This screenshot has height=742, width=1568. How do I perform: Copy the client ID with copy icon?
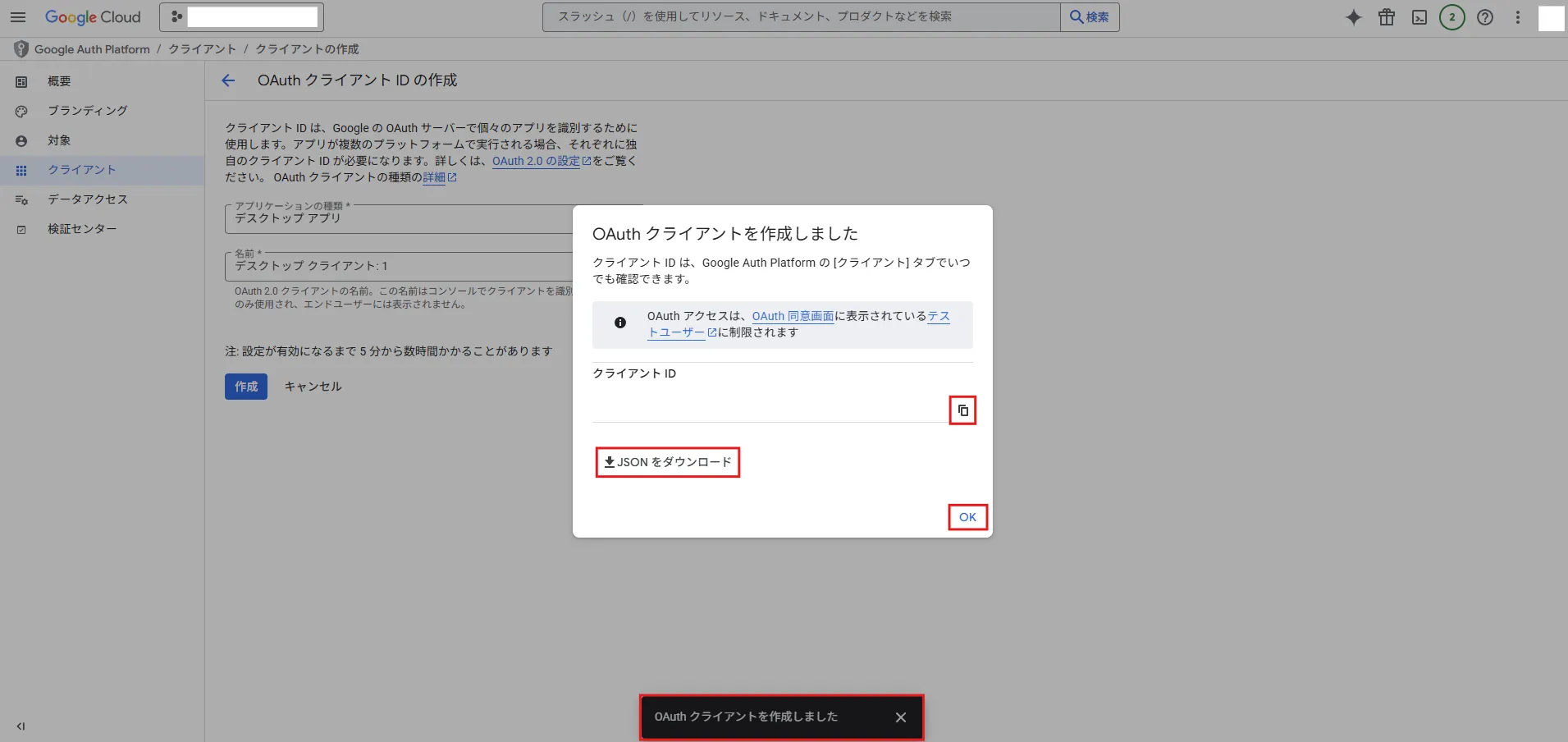[962, 410]
